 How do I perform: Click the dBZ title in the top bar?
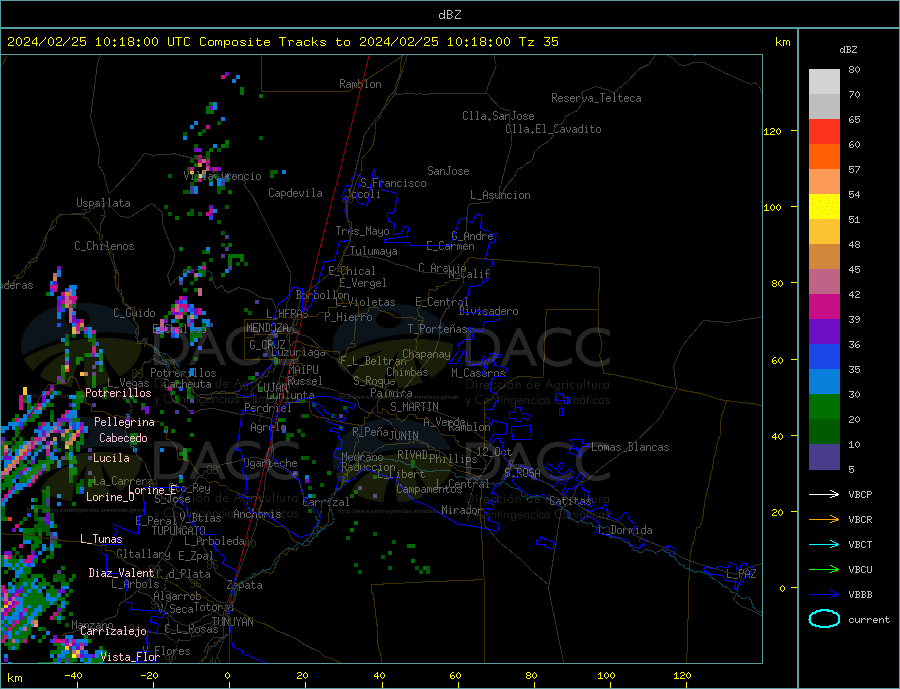449,15
